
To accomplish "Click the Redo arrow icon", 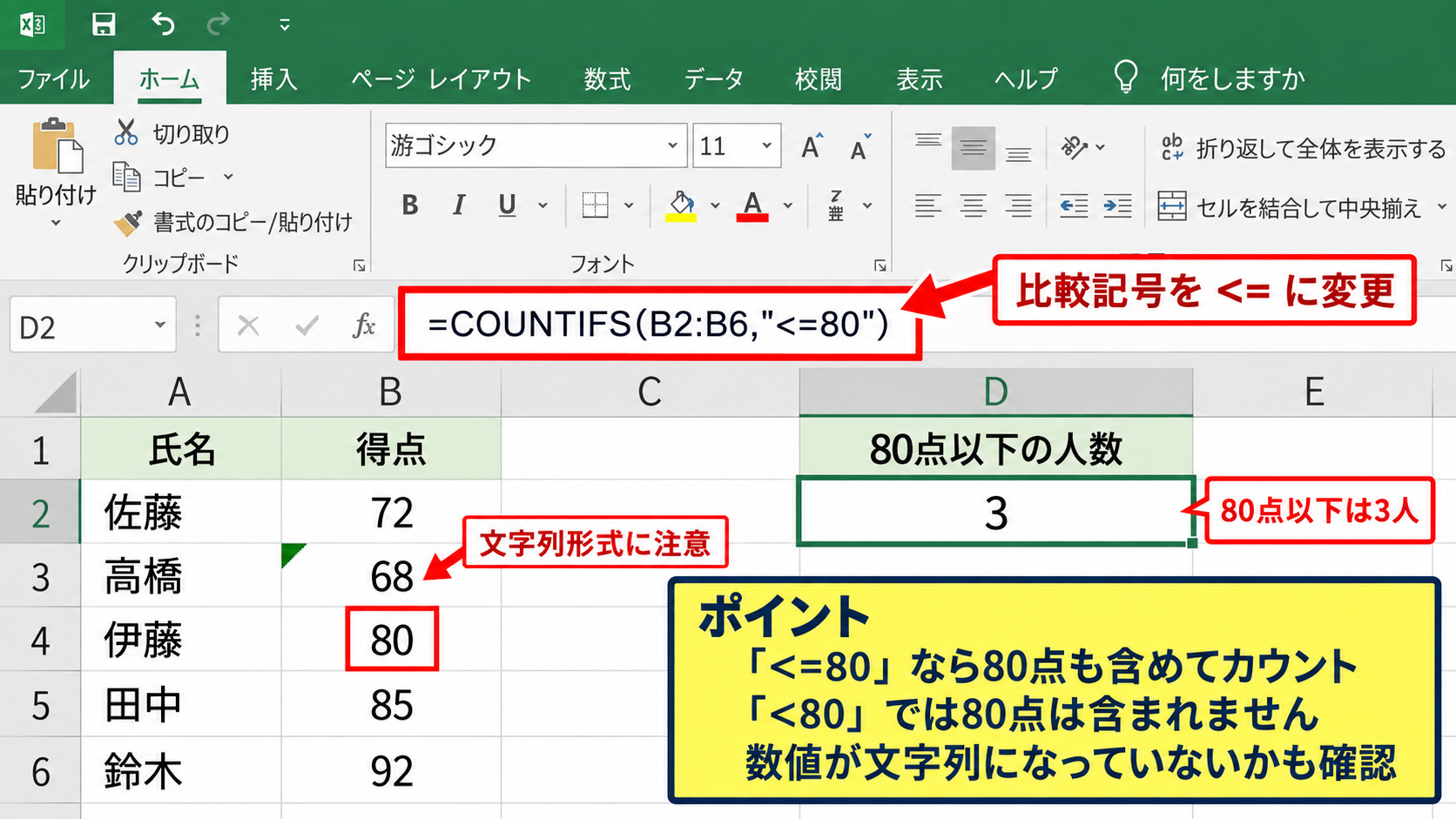I will (218, 23).
